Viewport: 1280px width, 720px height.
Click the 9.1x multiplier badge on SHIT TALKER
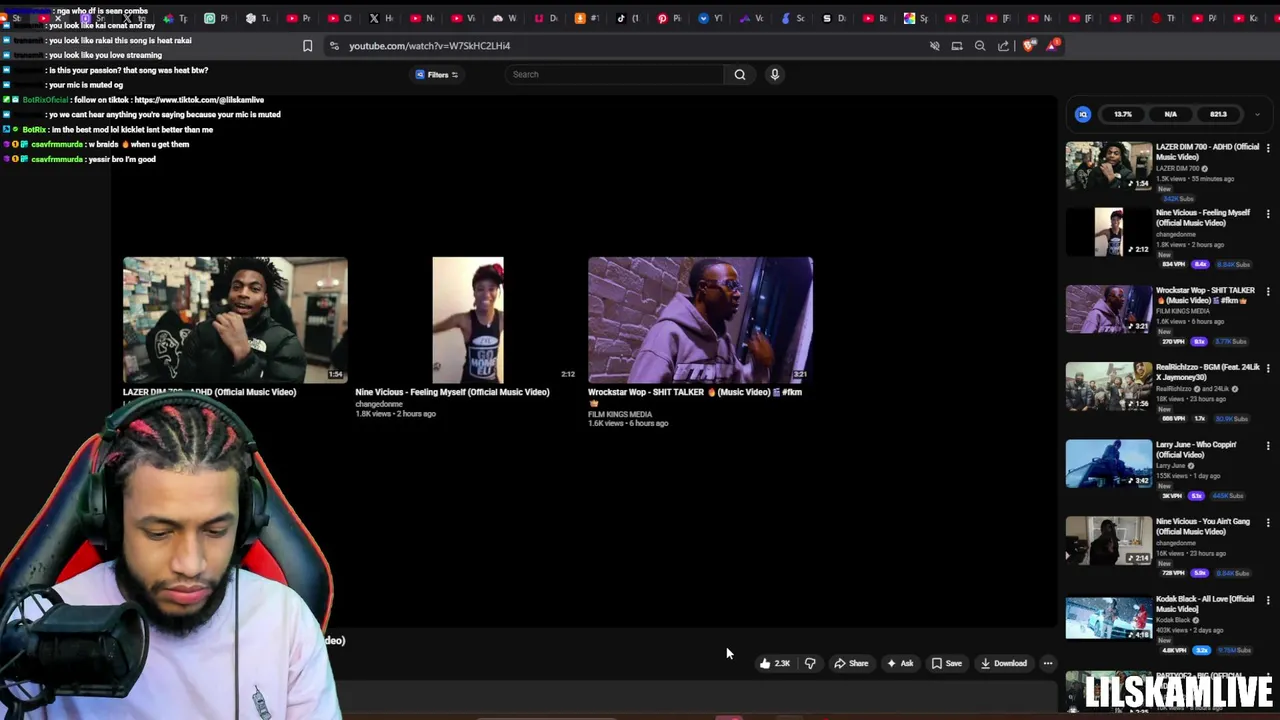[x=1198, y=341]
